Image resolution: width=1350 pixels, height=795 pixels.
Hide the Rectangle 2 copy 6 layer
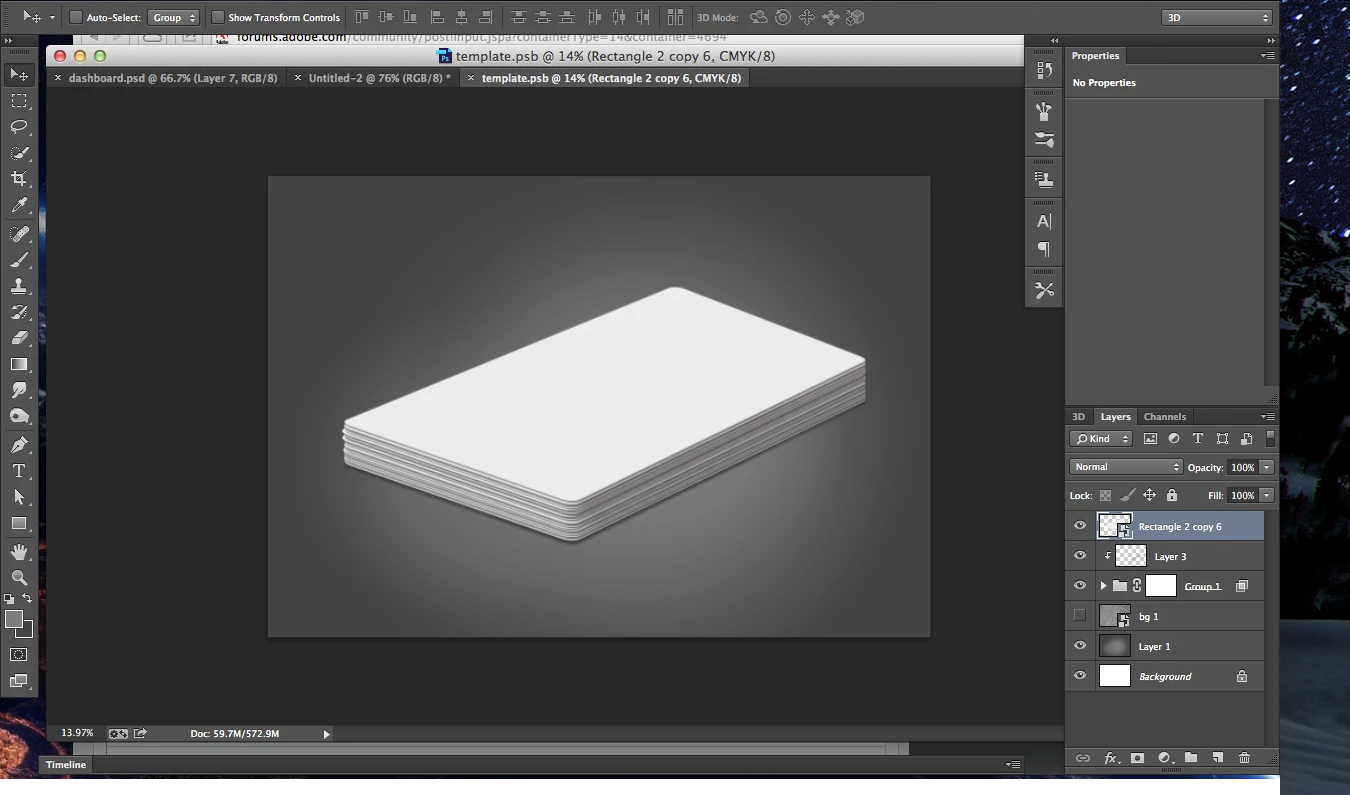(x=1080, y=526)
